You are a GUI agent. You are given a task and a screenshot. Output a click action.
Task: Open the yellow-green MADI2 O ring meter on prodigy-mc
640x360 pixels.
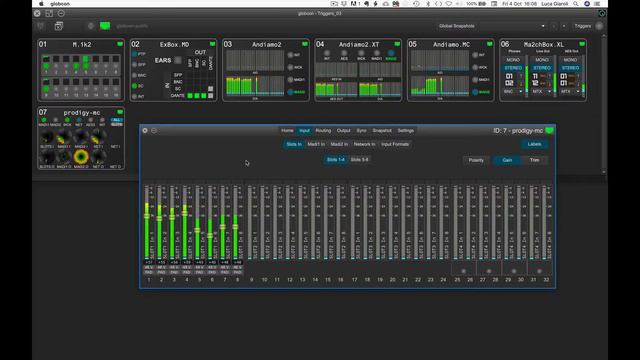pos(81,157)
